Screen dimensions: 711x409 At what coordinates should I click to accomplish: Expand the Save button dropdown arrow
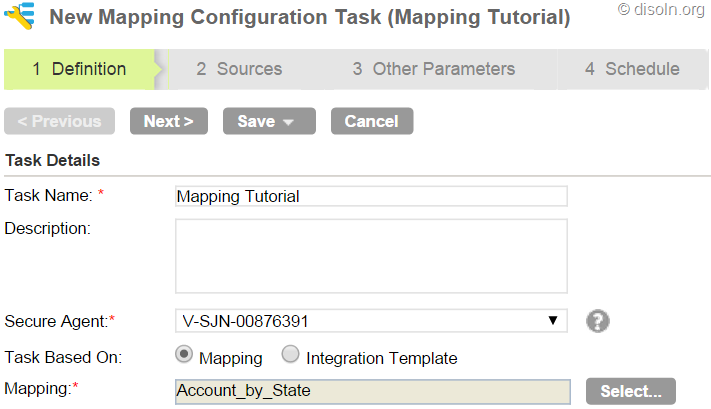coord(289,122)
